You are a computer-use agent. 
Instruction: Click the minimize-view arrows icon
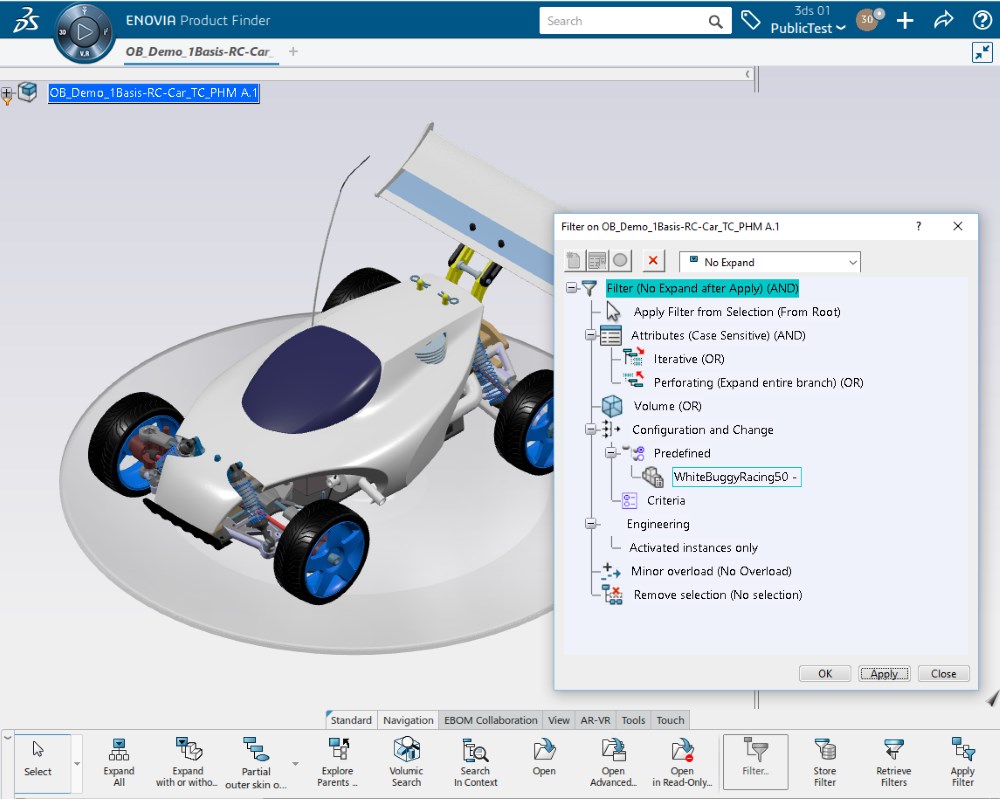982,52
